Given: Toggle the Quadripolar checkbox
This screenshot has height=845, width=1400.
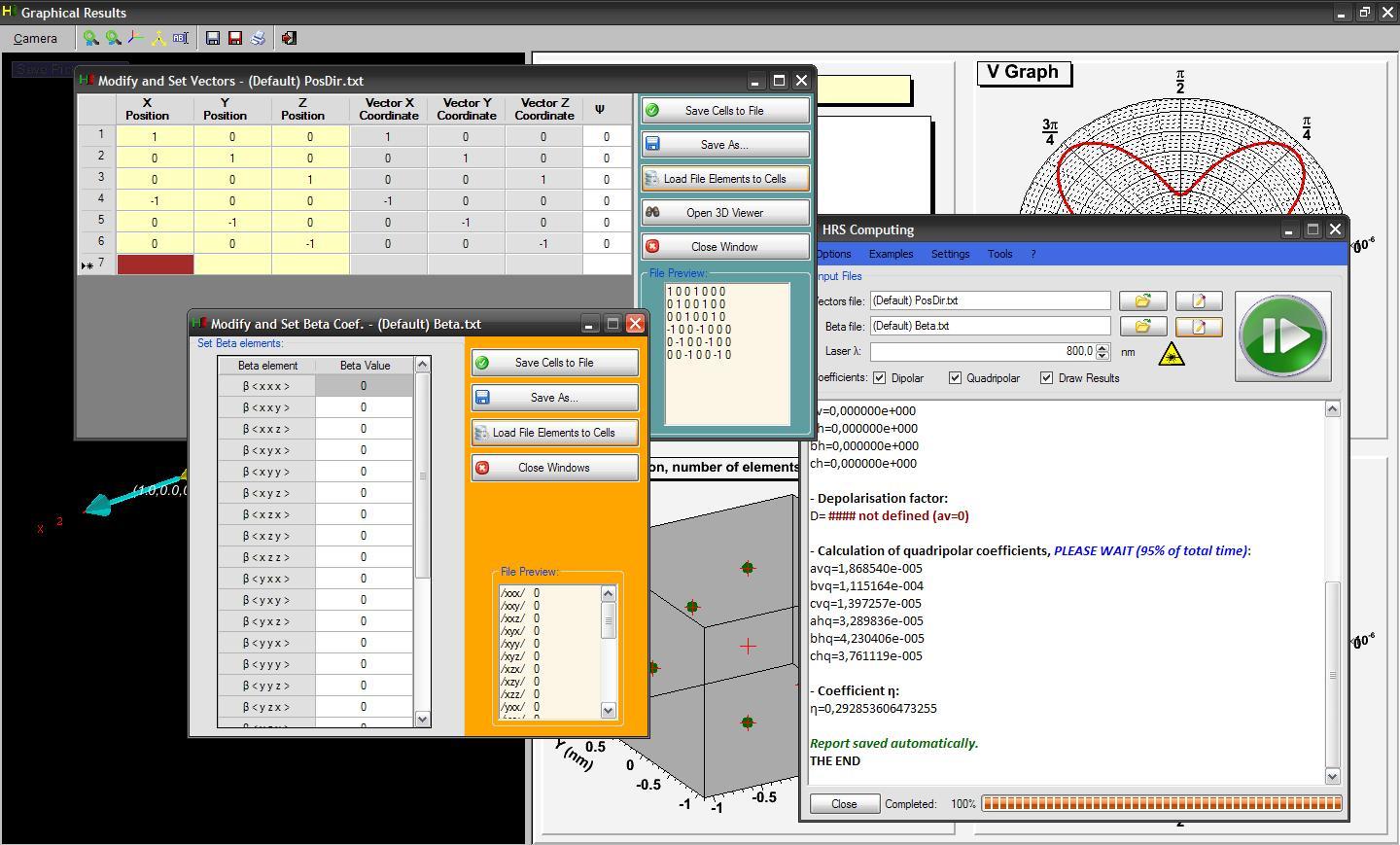Looking at the screenshot, I should [x=955, y=378].
